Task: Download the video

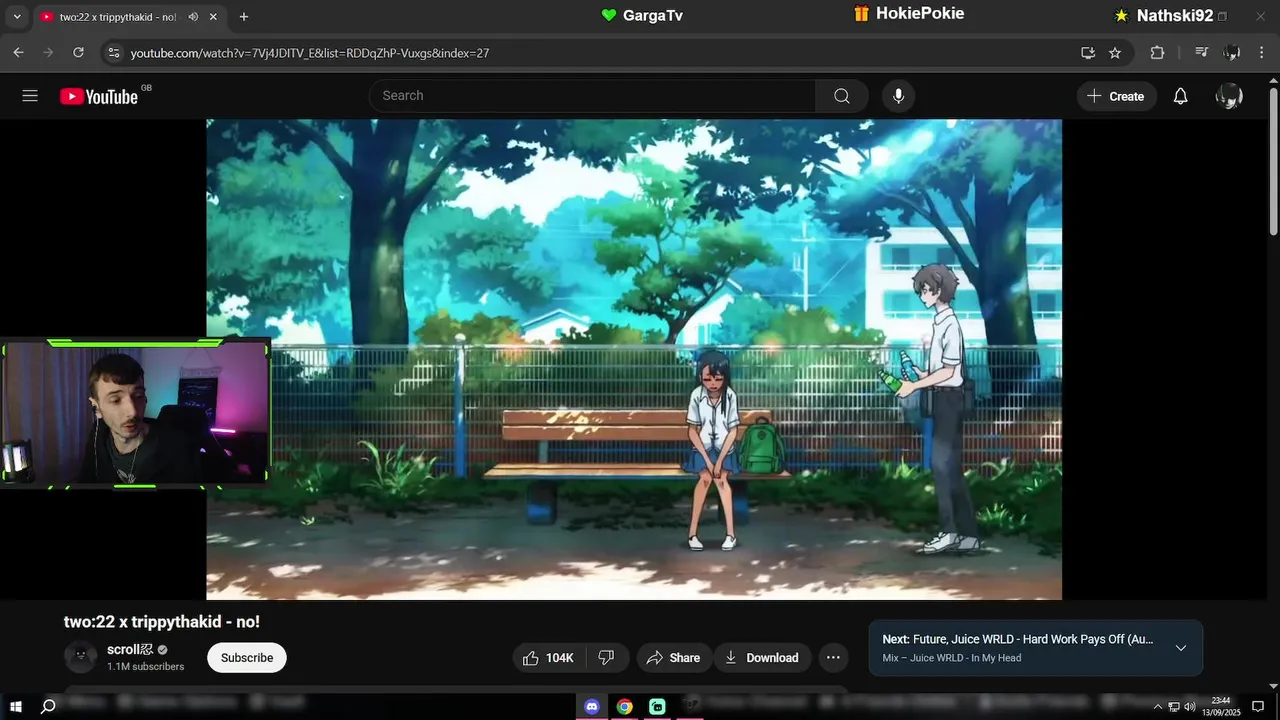Action: (762, 657)
